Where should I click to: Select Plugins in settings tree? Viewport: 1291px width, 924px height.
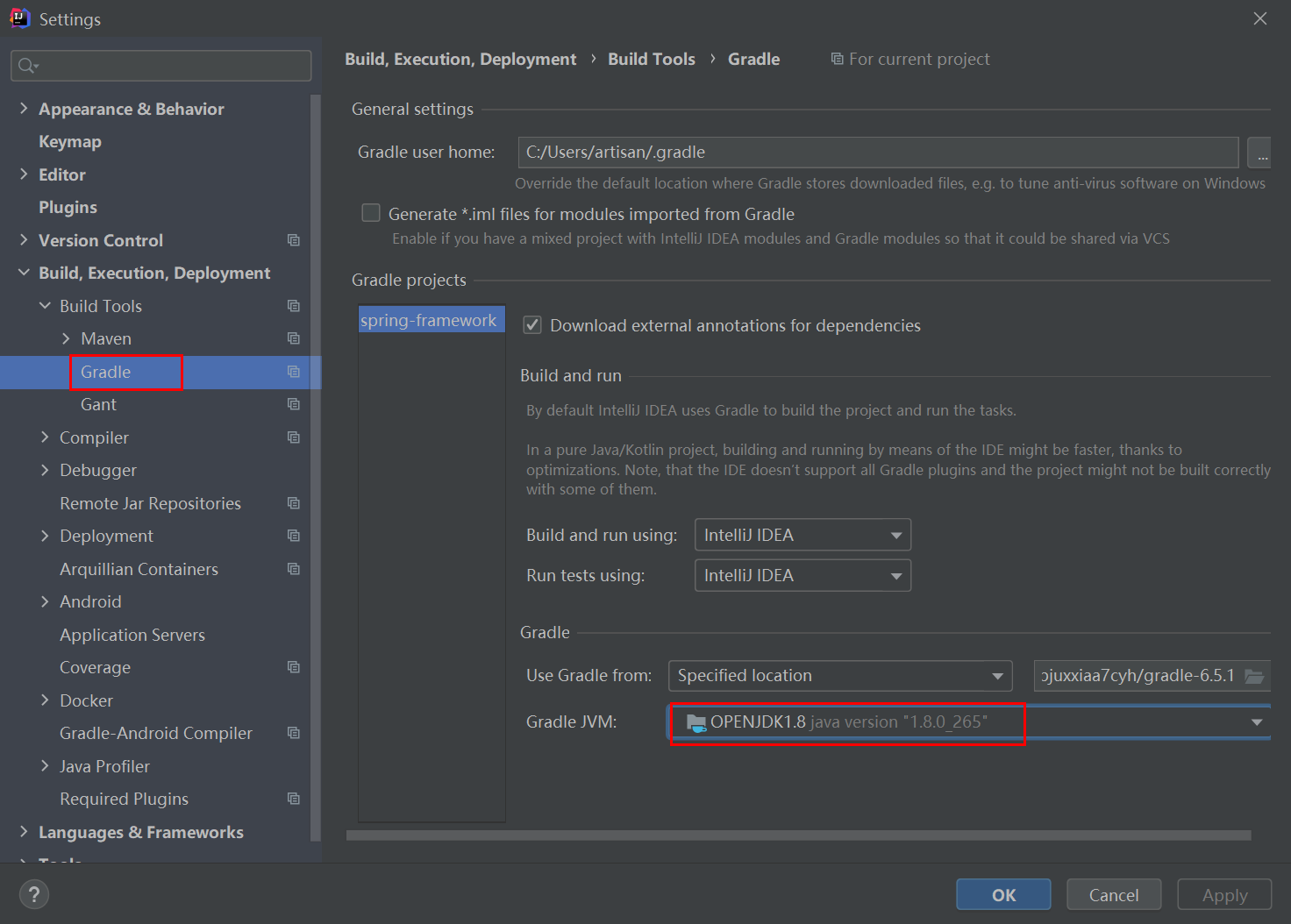coord(68,207)
